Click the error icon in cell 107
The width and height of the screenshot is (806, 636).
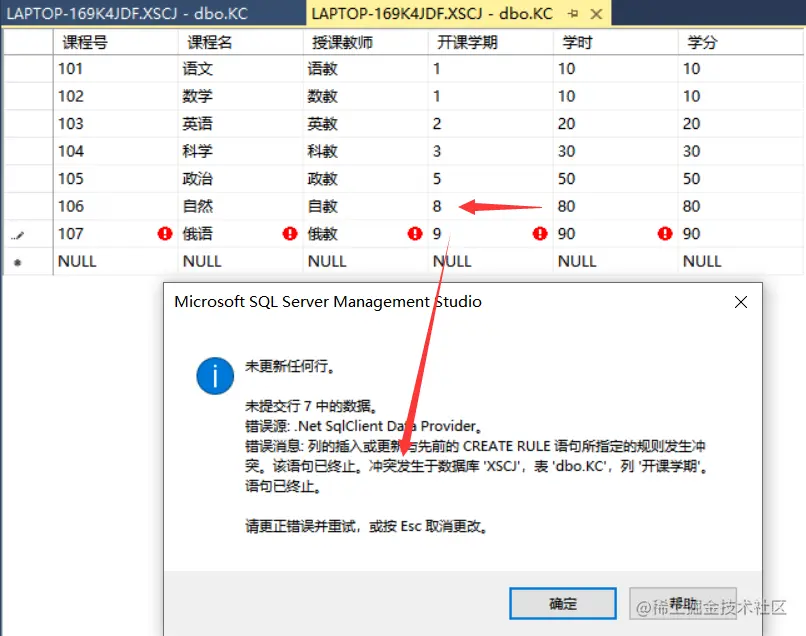(164, 234)
